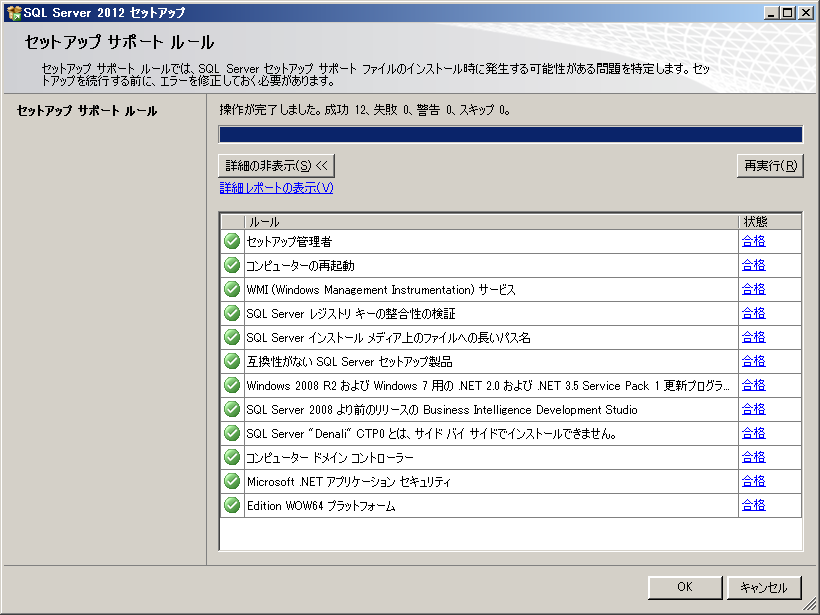Open the 詳細レポートの表示 link
Viewport: 820px width, 615px height.
(276, 188)
